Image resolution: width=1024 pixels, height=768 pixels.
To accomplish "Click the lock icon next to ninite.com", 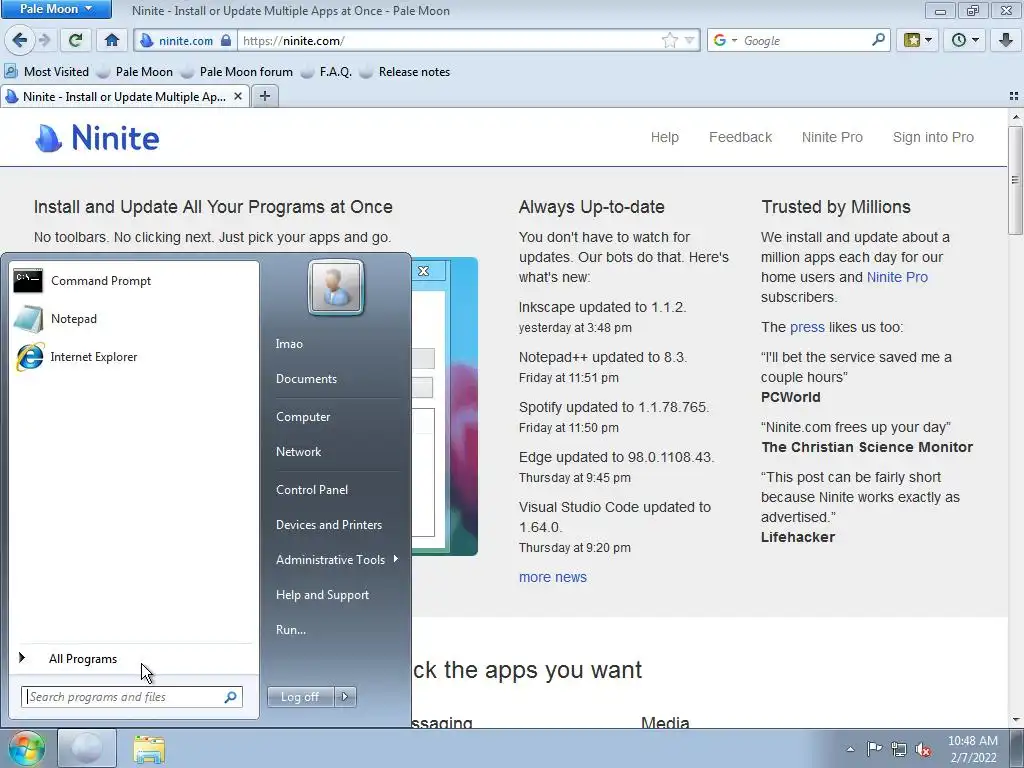I will (x=226, y=40).
